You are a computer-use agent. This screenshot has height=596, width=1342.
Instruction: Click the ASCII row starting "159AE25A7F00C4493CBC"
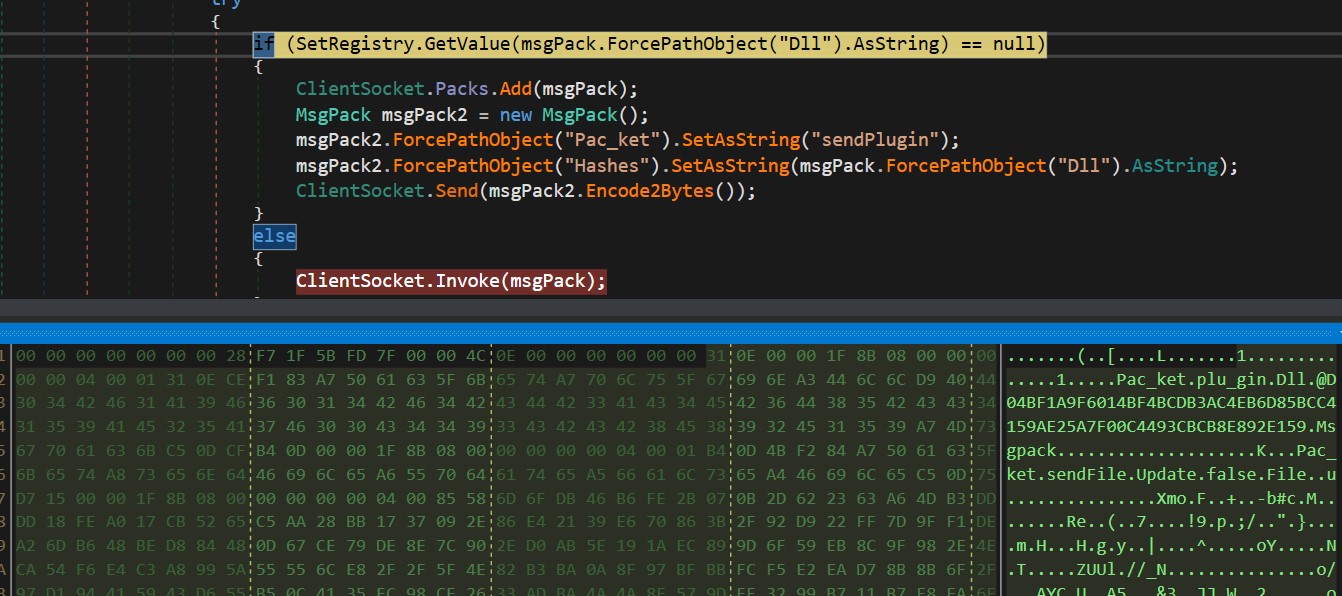(x=1171, y=429)
